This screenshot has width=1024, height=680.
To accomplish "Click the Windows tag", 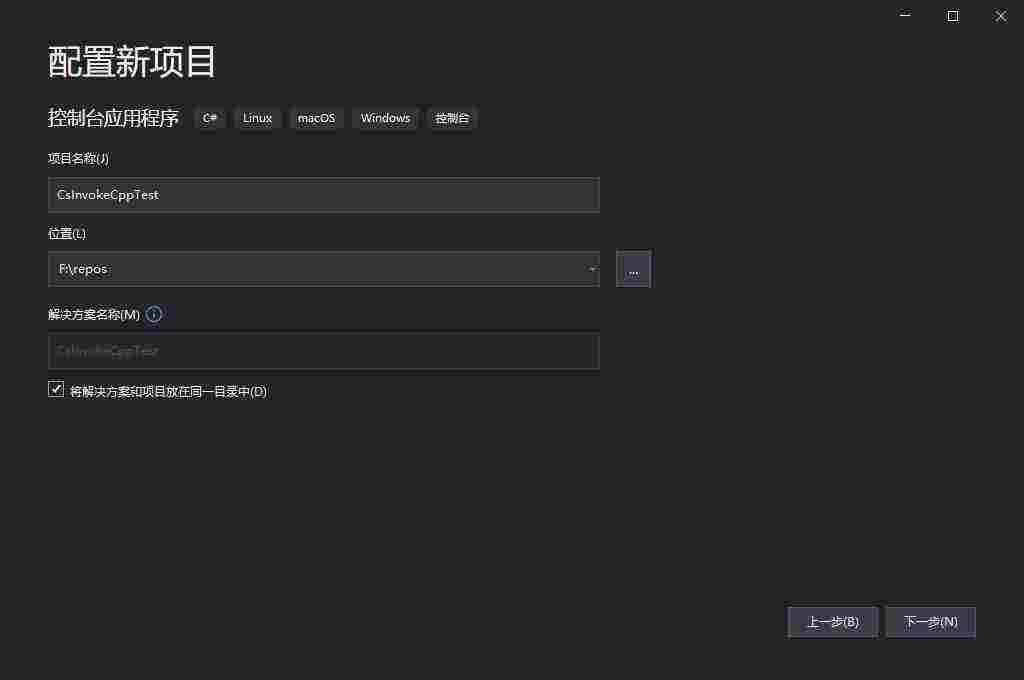I will [385, 118].
